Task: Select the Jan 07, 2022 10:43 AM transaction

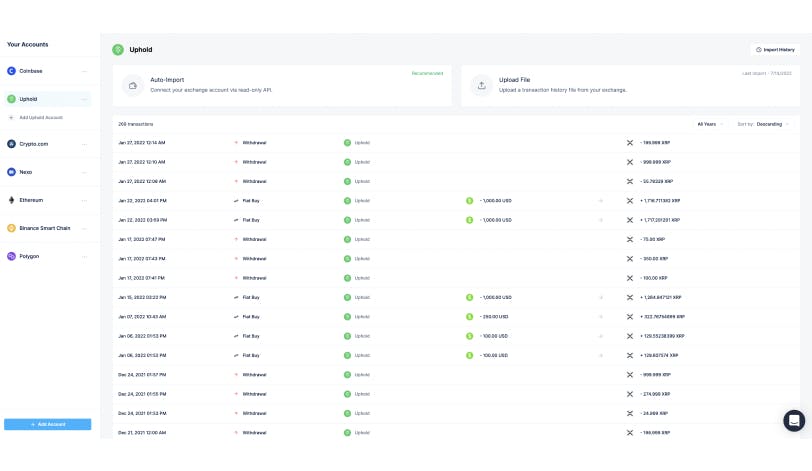Action: click(456, 317)
